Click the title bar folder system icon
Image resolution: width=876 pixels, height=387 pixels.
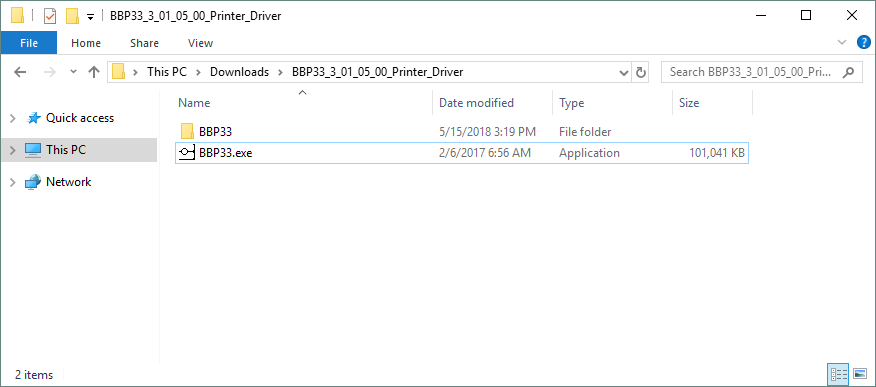point(18,16)
